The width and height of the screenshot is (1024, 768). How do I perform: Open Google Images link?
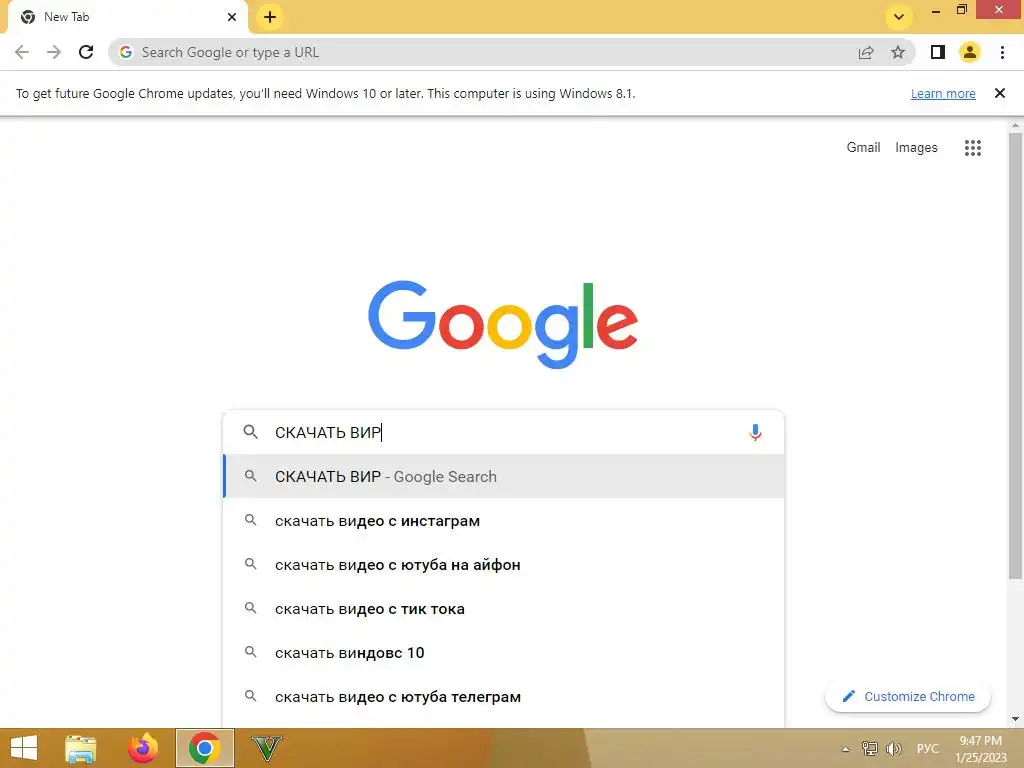(916, 148)
